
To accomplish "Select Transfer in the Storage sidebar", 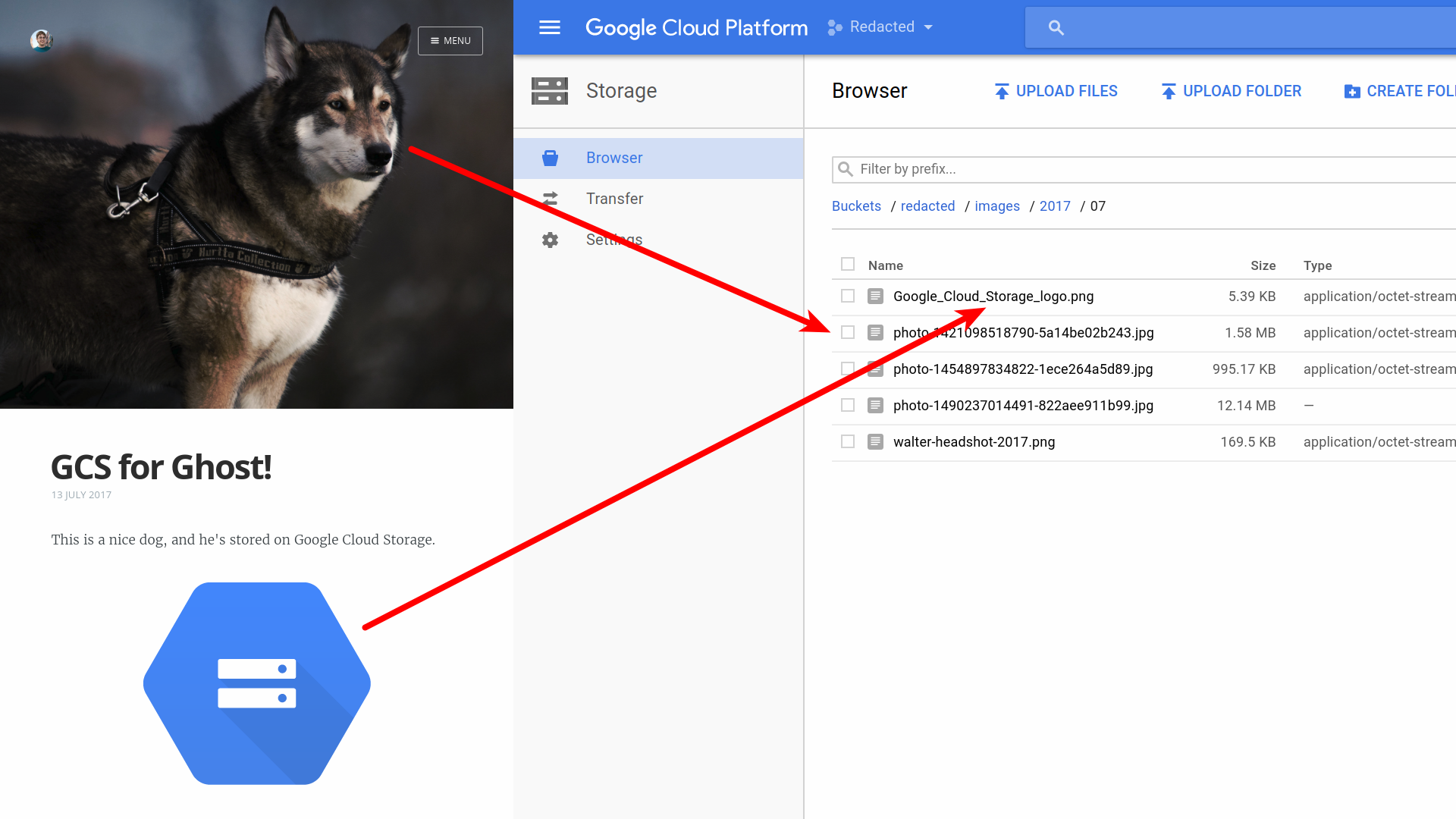I will [614, 199].
